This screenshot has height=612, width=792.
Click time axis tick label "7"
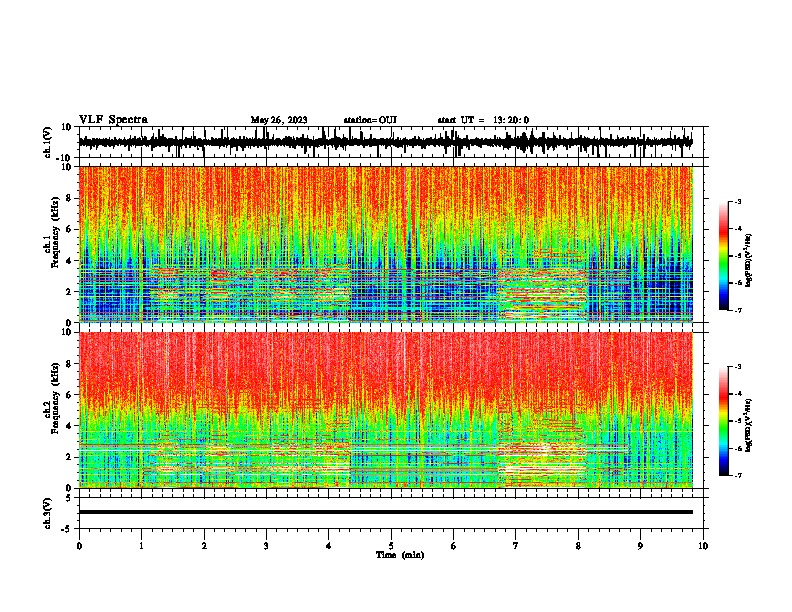click(x=516, y=546)
